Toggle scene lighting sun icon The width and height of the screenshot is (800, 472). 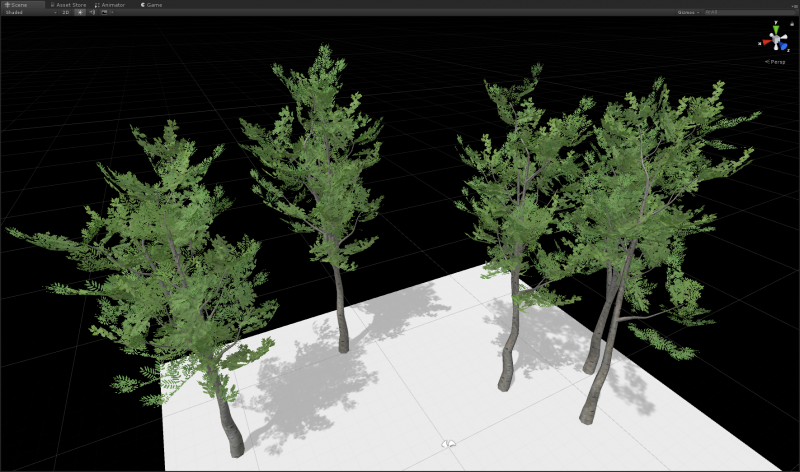tap(81, 12)
